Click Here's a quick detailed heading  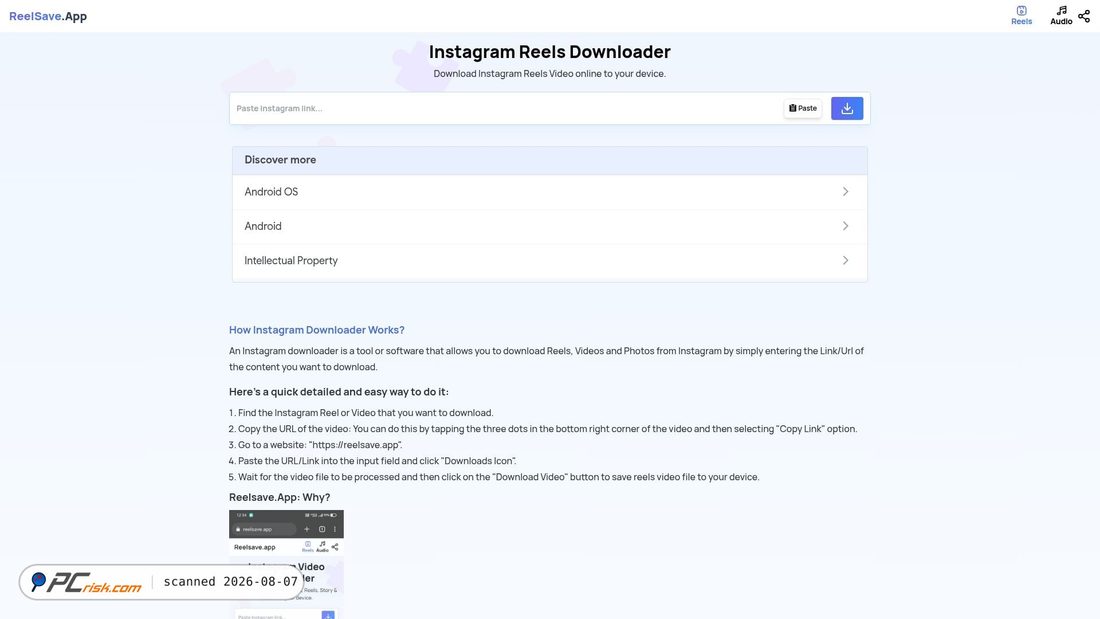point(339,392)
